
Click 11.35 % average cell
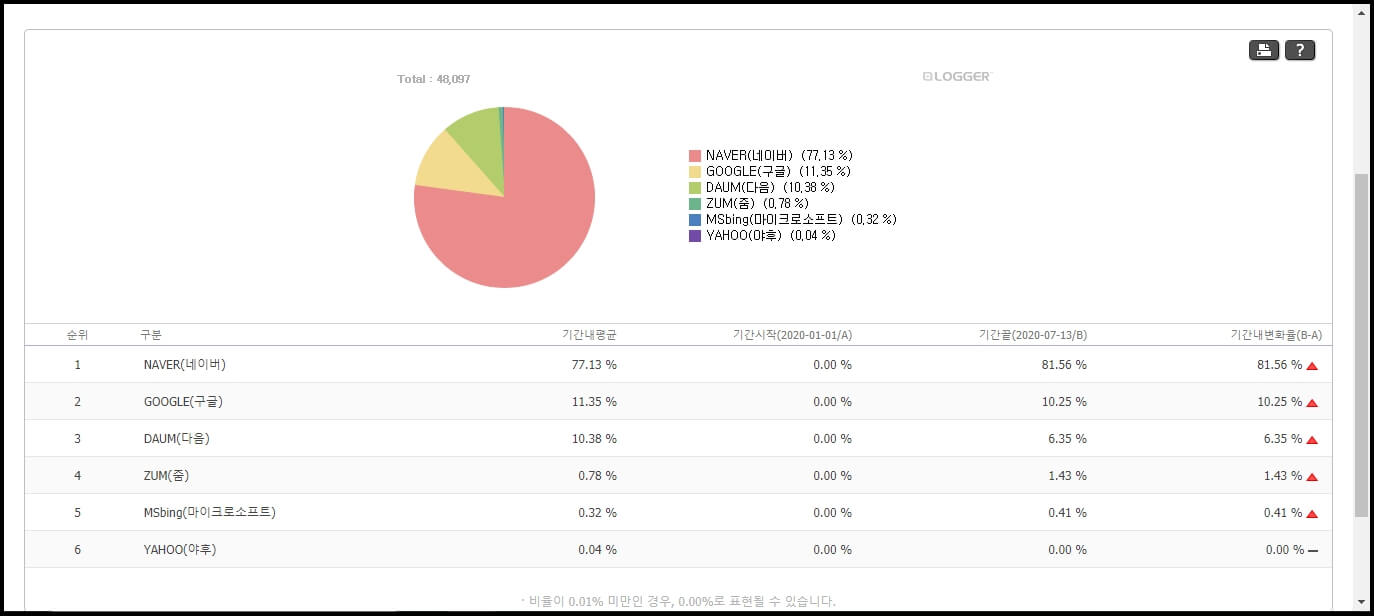(594, 402)
